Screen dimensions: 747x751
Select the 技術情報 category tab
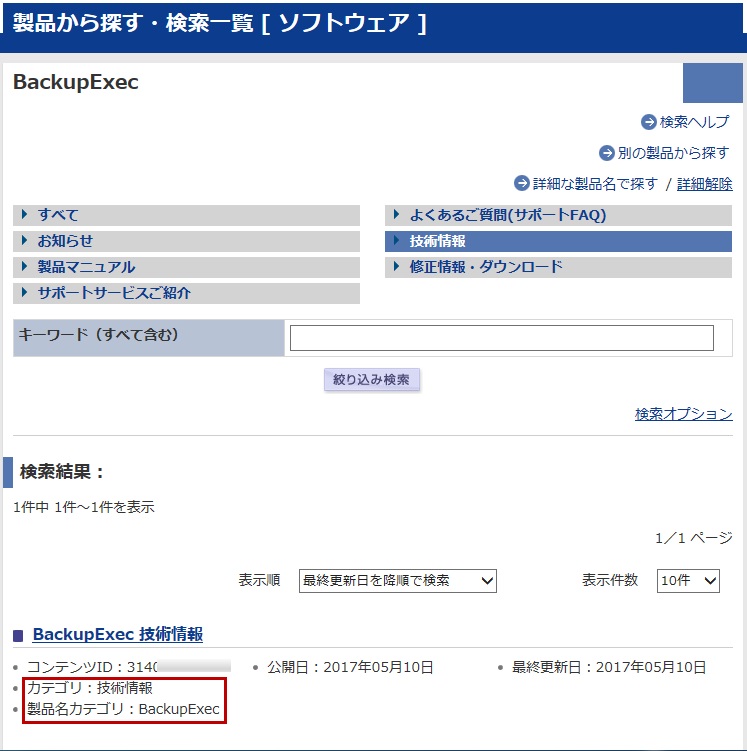(558, 241)
